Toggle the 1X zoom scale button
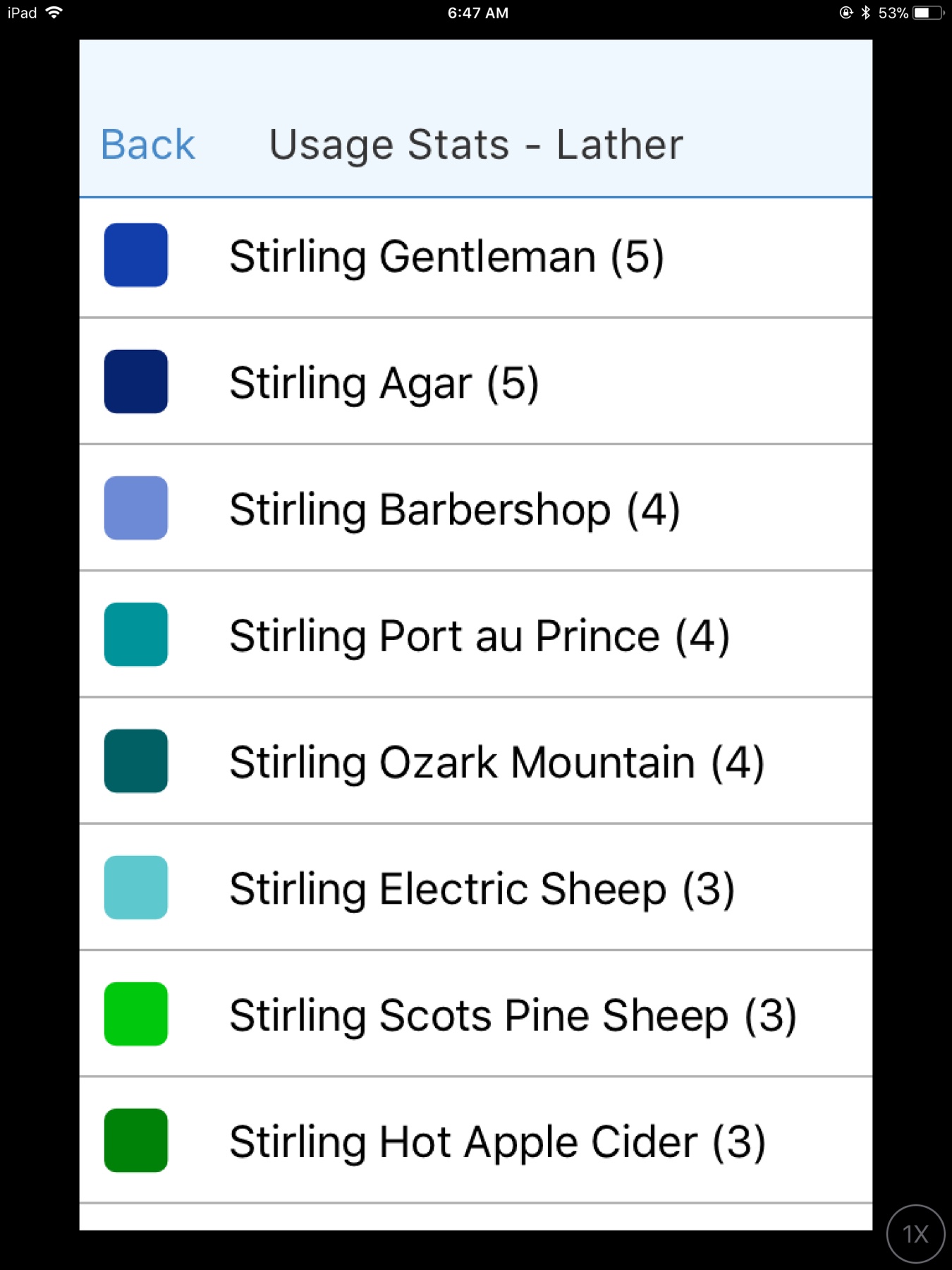This screenshot has width=952, height=1270. click(915, 1234)
